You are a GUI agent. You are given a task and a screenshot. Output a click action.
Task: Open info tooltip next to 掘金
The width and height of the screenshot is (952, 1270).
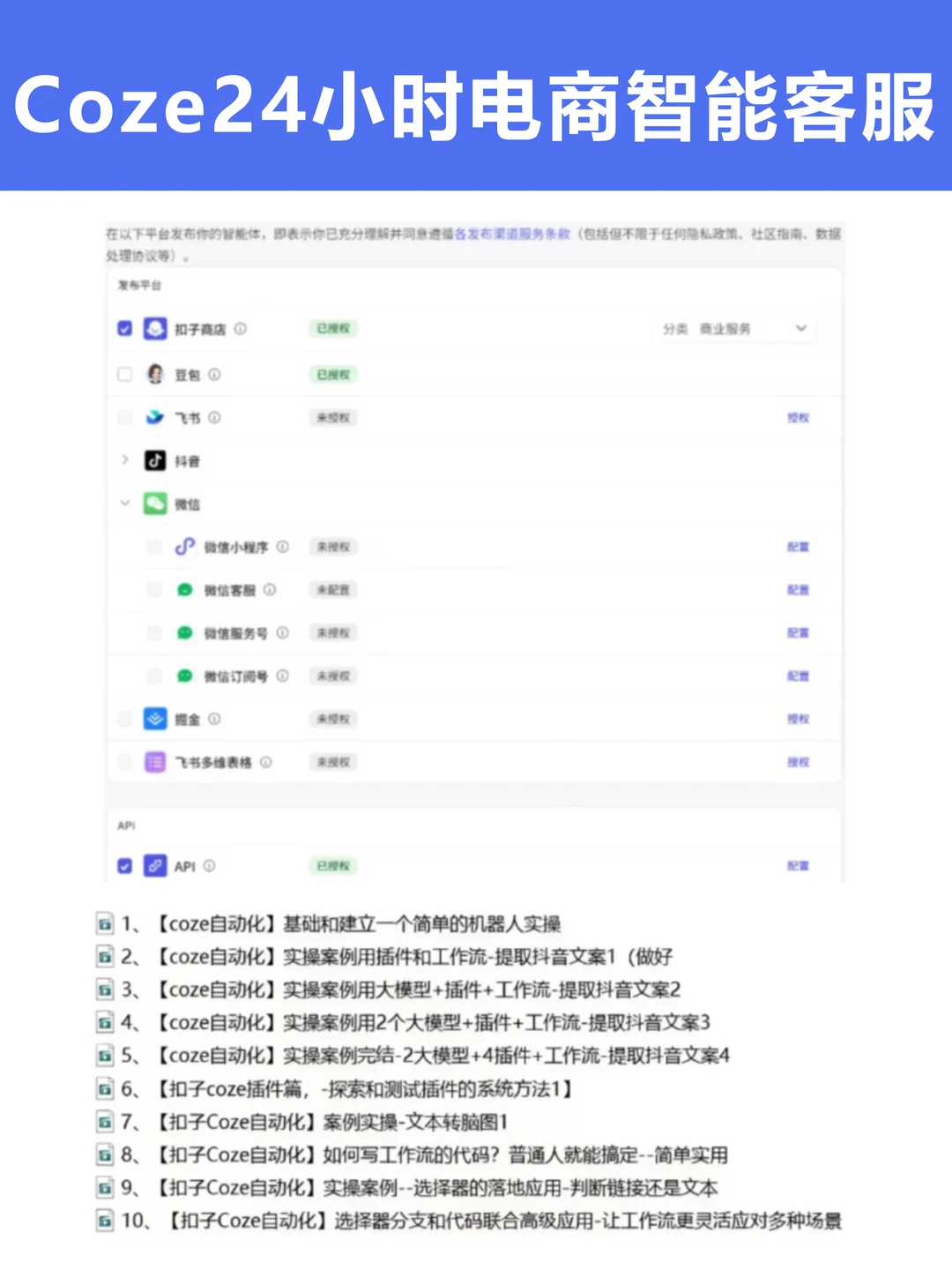pos(214,719)
